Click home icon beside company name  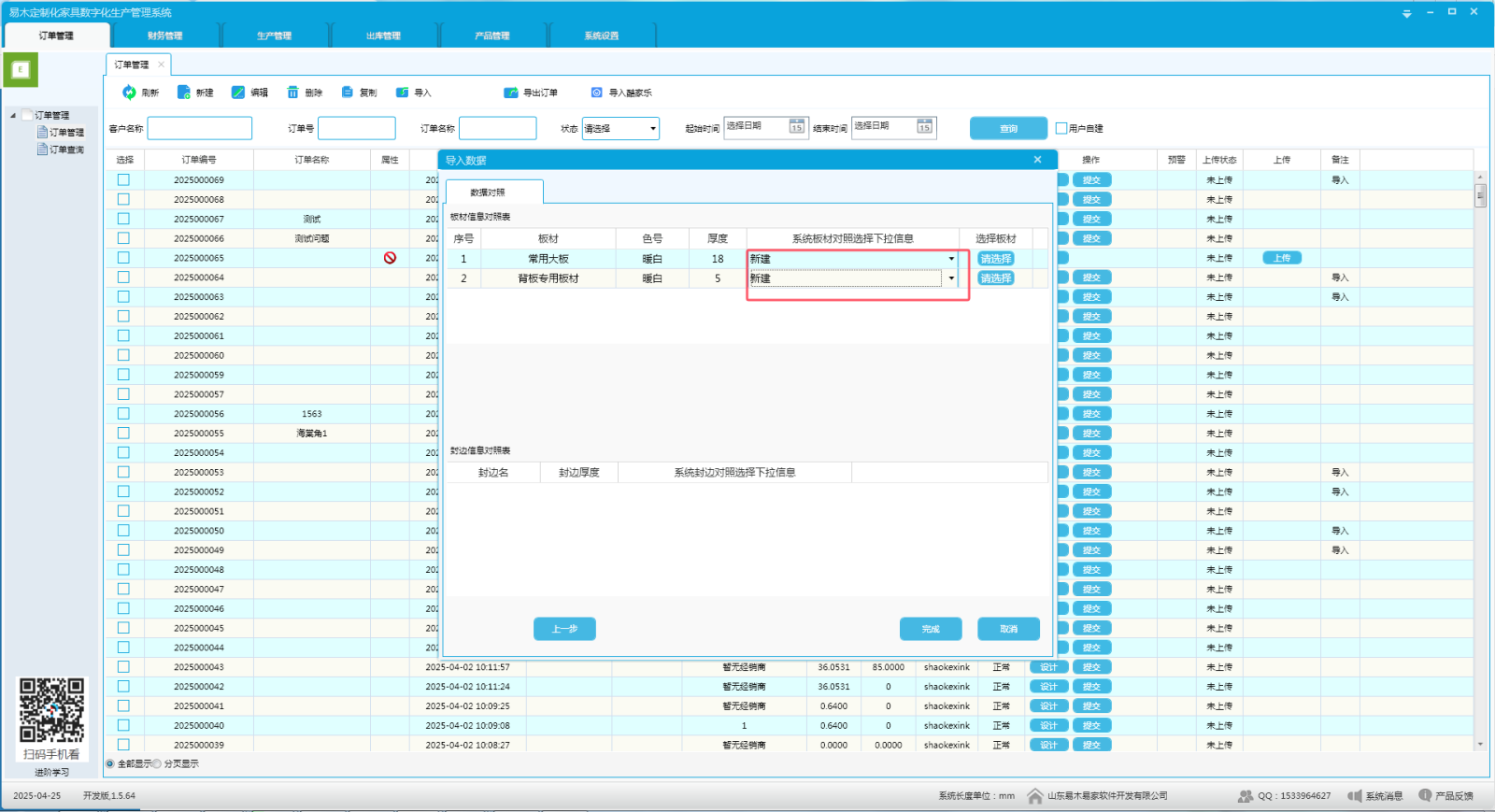(x=1034, y=796)
